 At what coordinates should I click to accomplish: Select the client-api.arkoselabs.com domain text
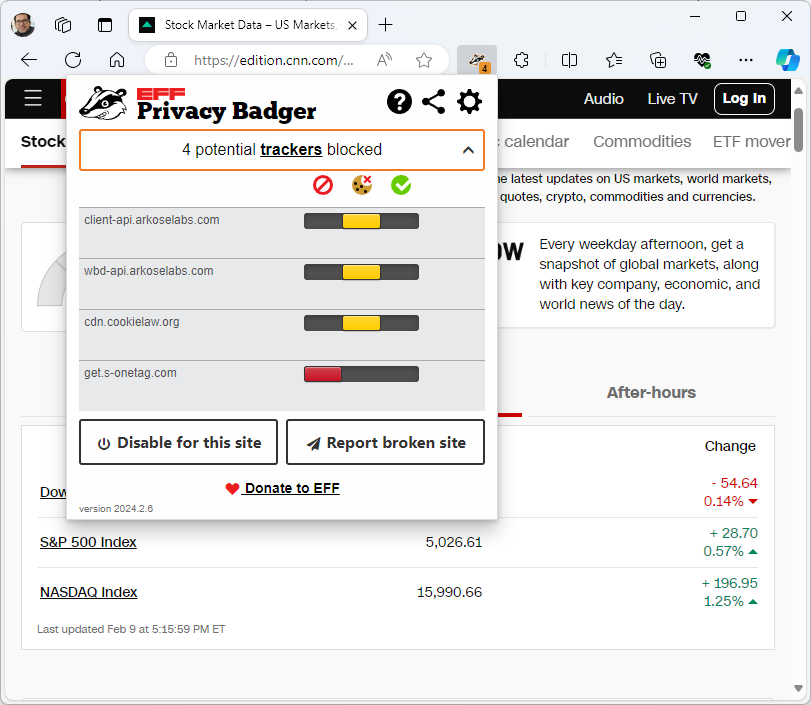pyautogui.click(x=152, y=220)
